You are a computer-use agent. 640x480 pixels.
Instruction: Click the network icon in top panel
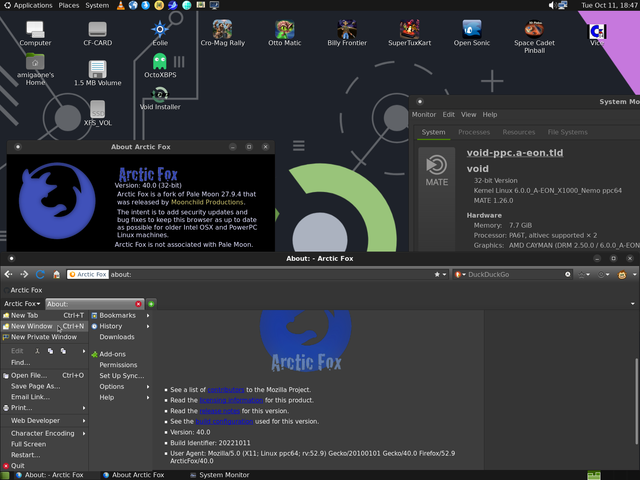click(563, 5)
